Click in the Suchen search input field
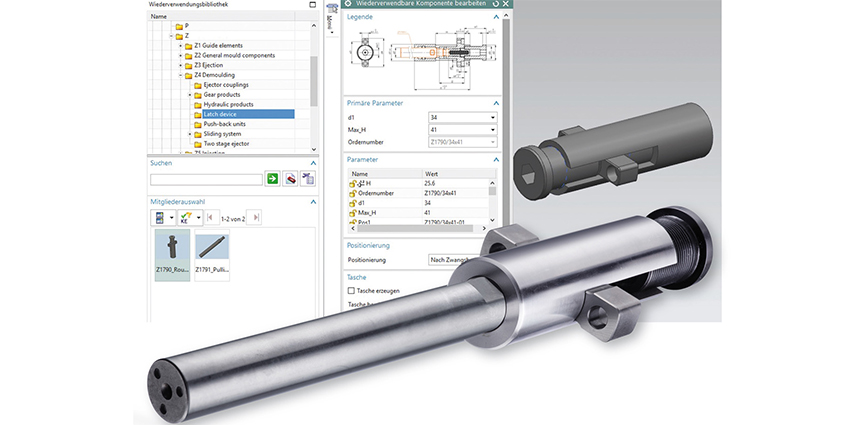 (x=205, y=179)
